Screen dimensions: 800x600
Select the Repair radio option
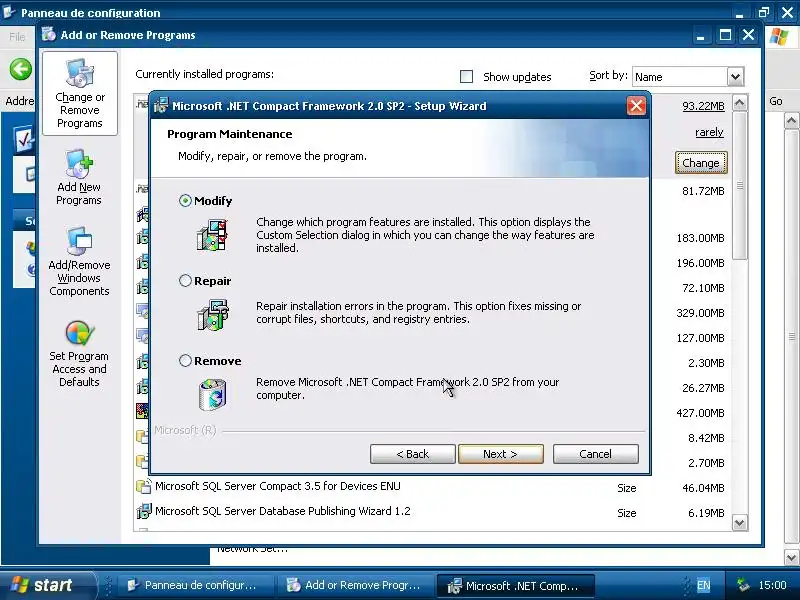185,281
